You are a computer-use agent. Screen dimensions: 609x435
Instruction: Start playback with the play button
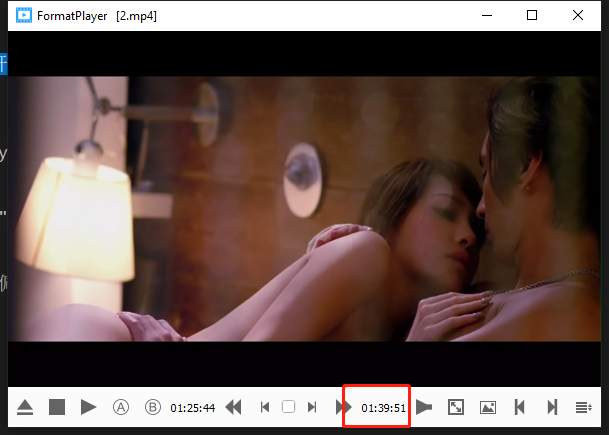(89, 407)
